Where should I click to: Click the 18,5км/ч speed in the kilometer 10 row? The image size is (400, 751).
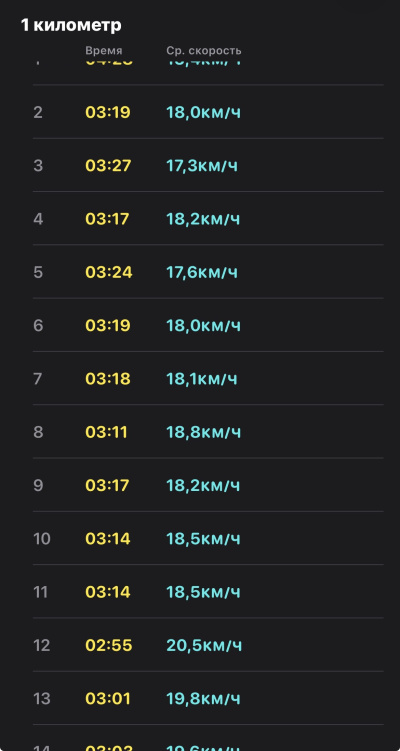click(x=203, y=539)
